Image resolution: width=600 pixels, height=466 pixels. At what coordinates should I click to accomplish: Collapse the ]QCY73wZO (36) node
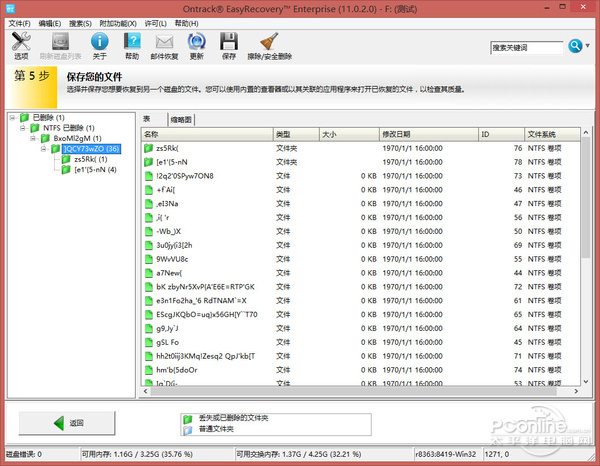pyautogui.click(x=44, y=148)
